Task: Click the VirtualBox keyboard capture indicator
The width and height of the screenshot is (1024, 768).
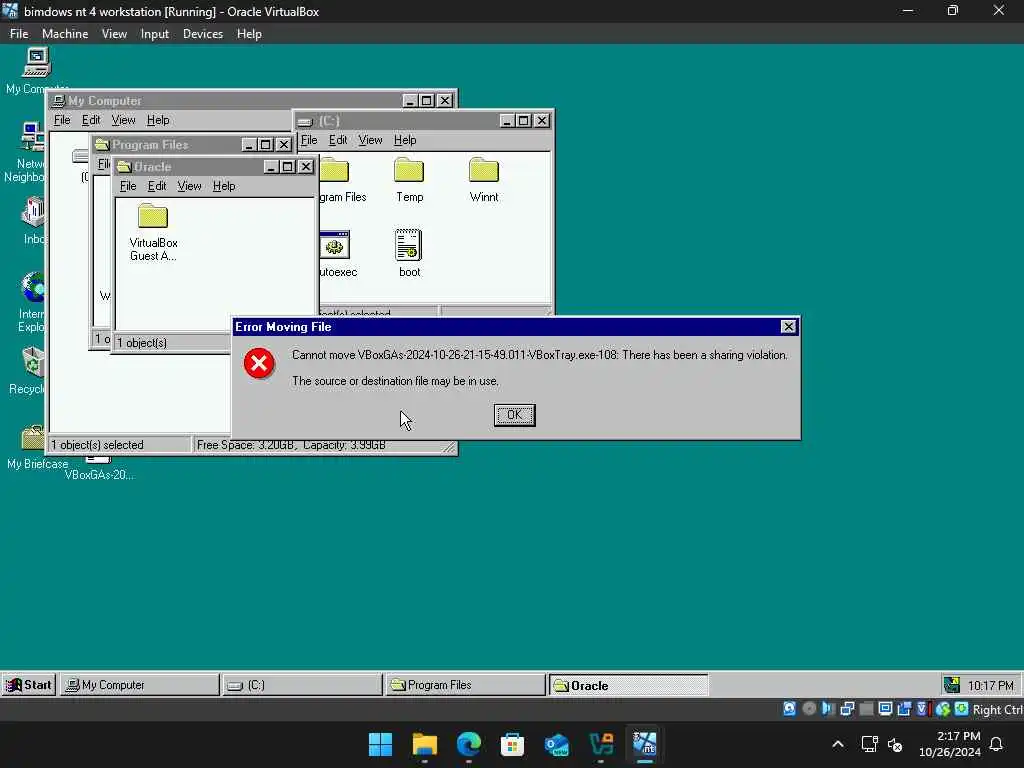Action: (x=961, y=709)
